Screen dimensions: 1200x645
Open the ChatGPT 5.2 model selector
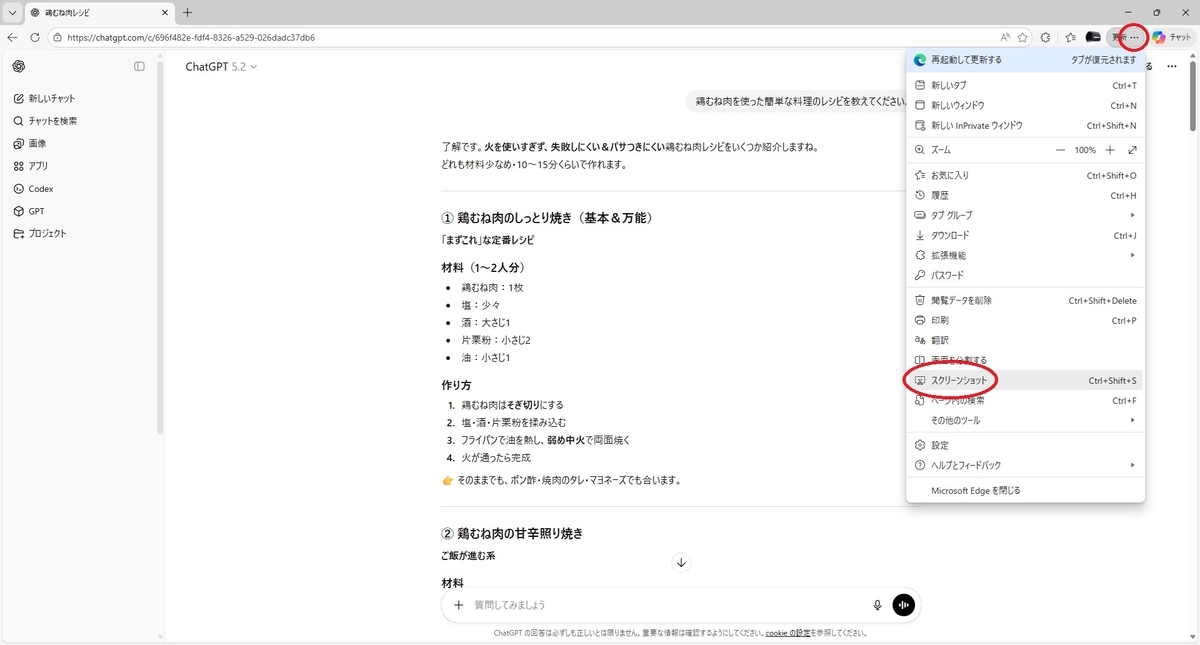click(x=221, y=66)
